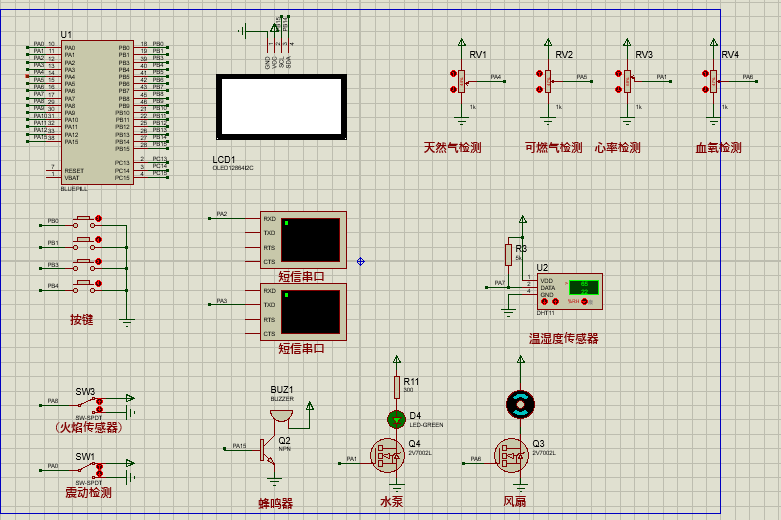Toggle the push button wired to PB4

(99, 284)
